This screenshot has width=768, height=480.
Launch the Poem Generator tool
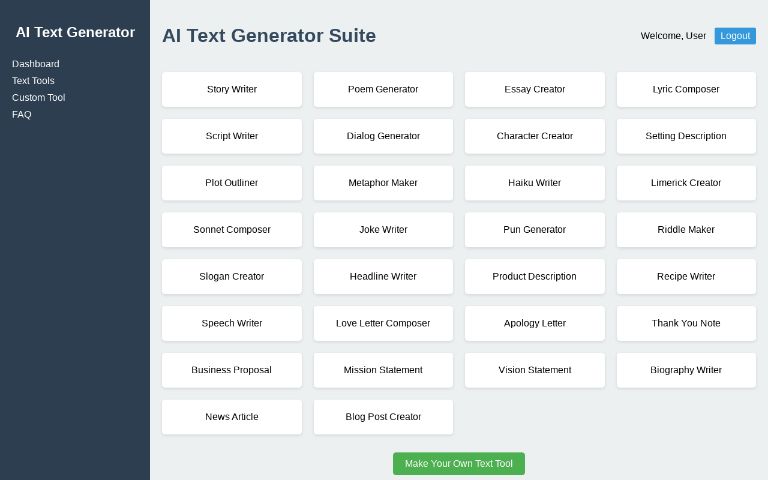coord(383,89)
